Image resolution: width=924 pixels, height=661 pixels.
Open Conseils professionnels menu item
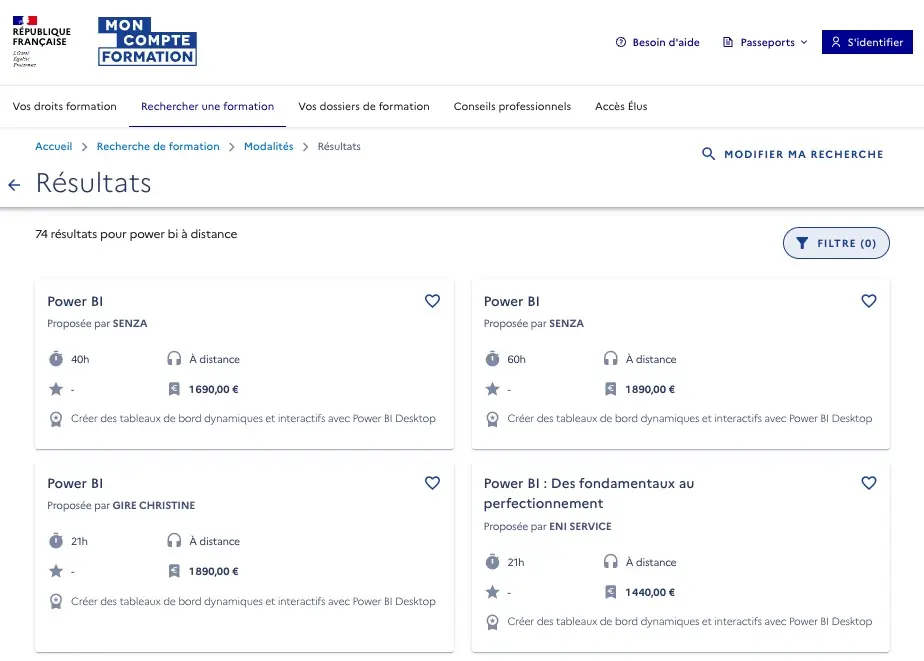[512, 106]
